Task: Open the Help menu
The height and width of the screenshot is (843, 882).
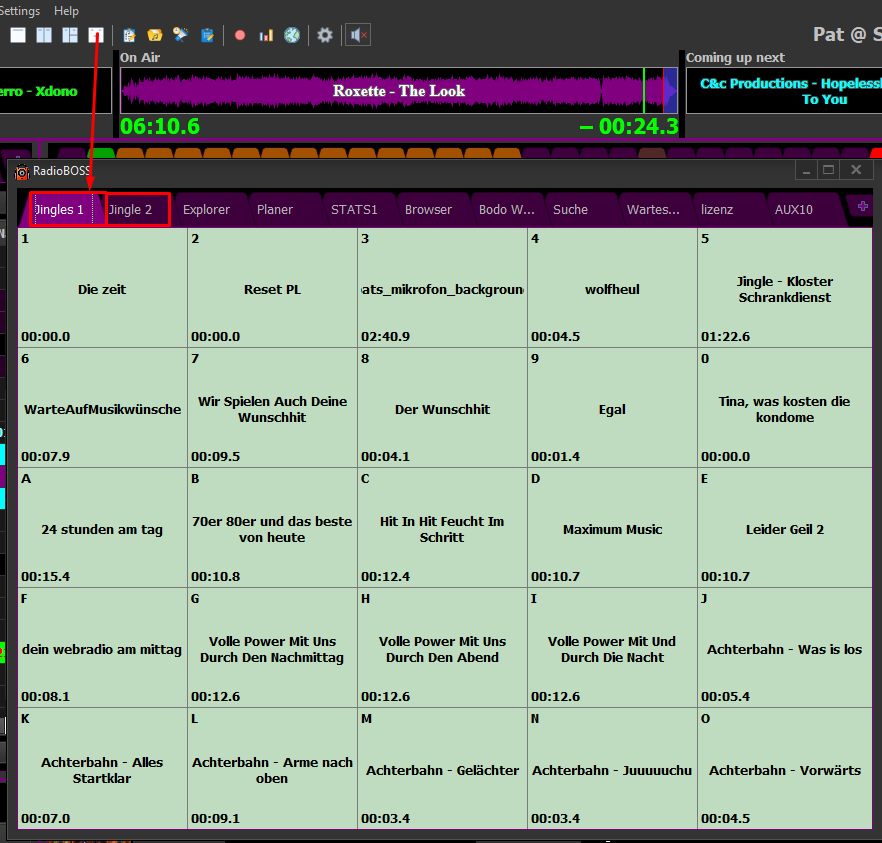Action: tap(66, 10)
